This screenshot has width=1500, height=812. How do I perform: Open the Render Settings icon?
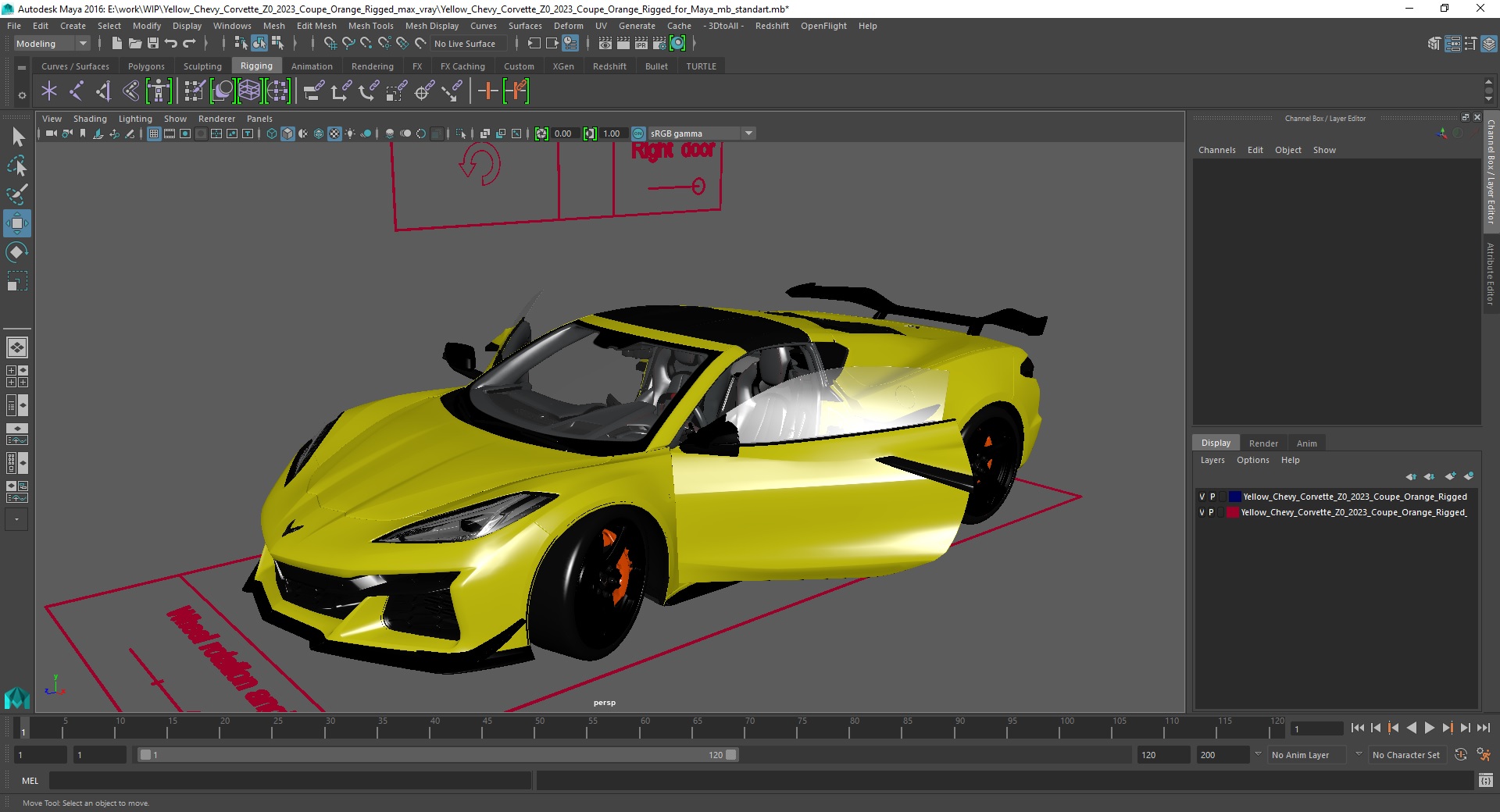pyautogui.click(x=659, y=44)
